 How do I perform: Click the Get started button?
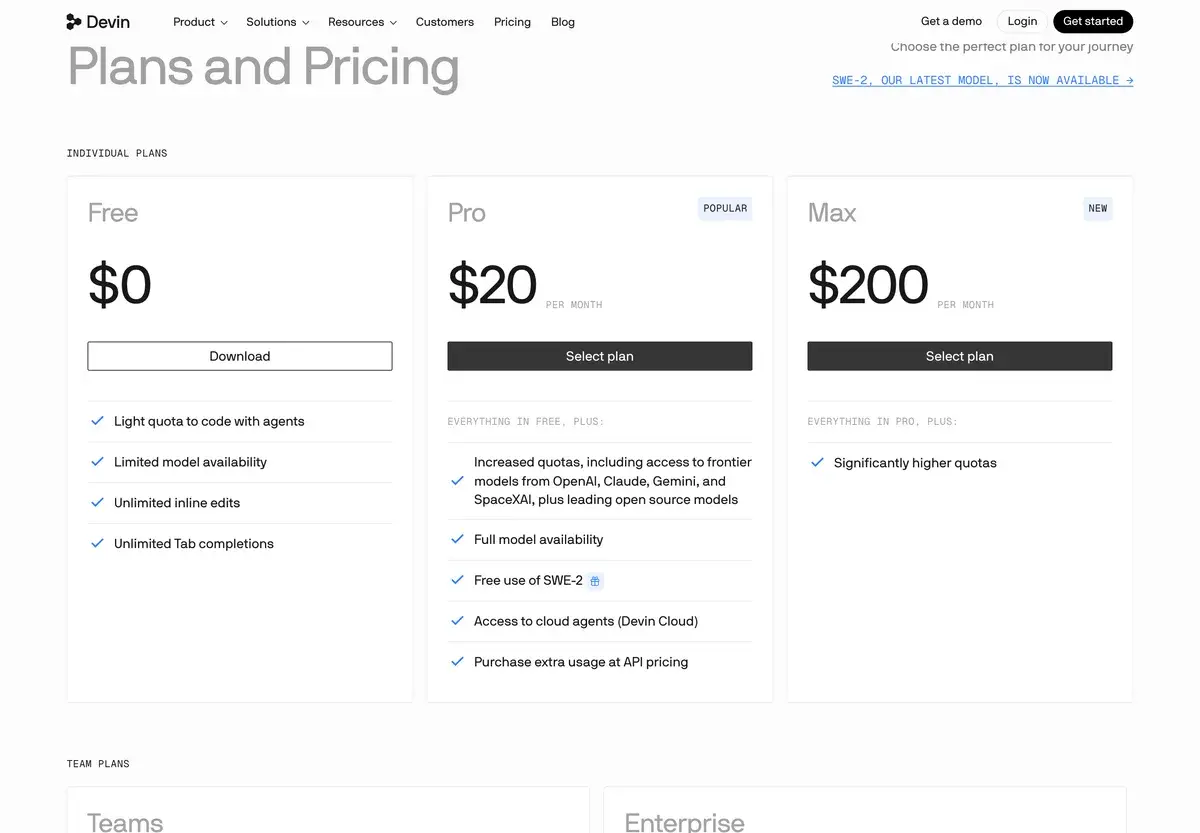click(x=1093, y=21)
